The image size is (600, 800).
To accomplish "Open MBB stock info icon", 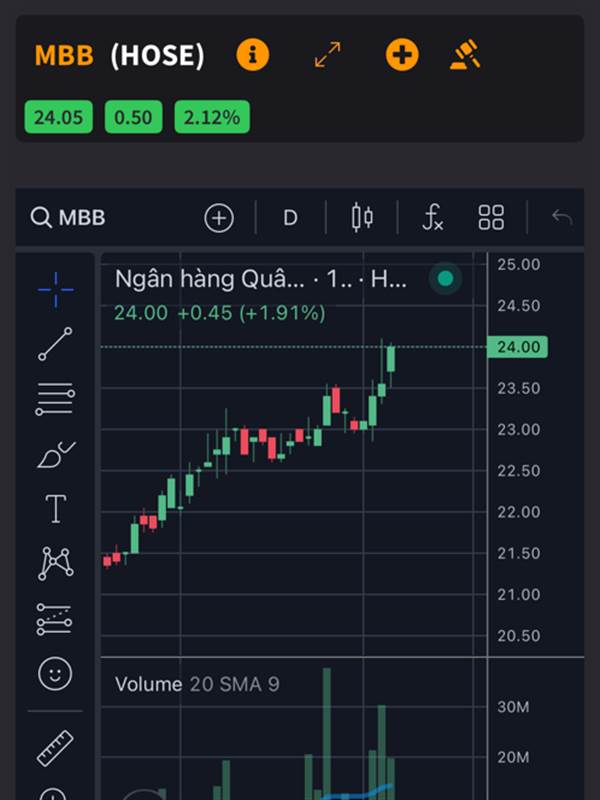I will tap(253, 55).
